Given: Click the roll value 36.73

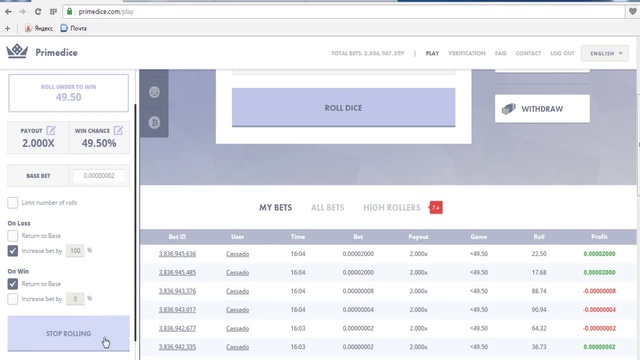Looking at the screenshot, I should pyautogui.click(x=539, y=347).
